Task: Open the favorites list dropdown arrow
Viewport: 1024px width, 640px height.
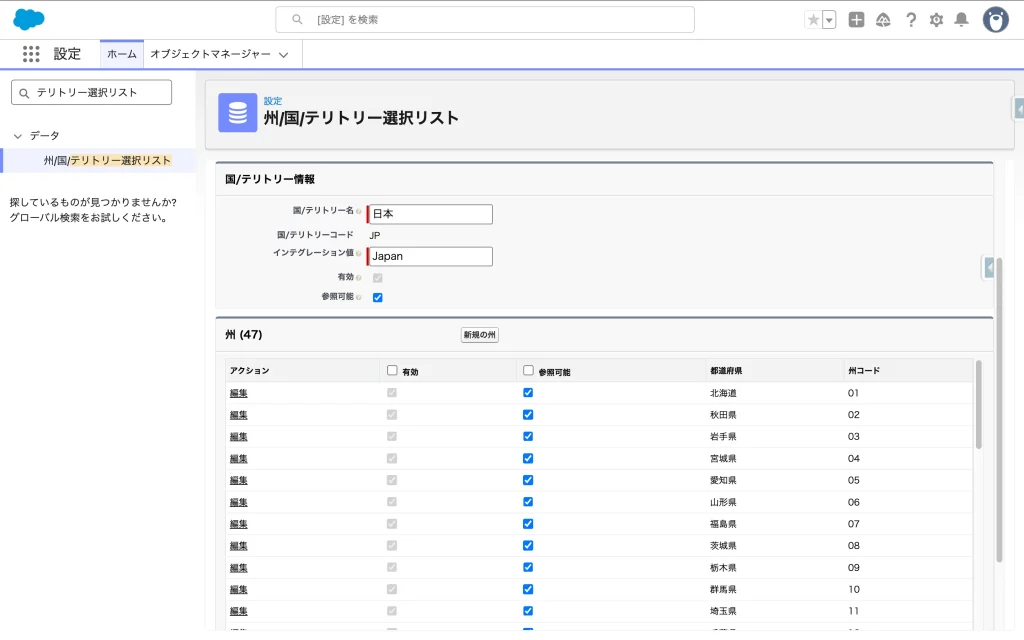Action: coord(829,20)
